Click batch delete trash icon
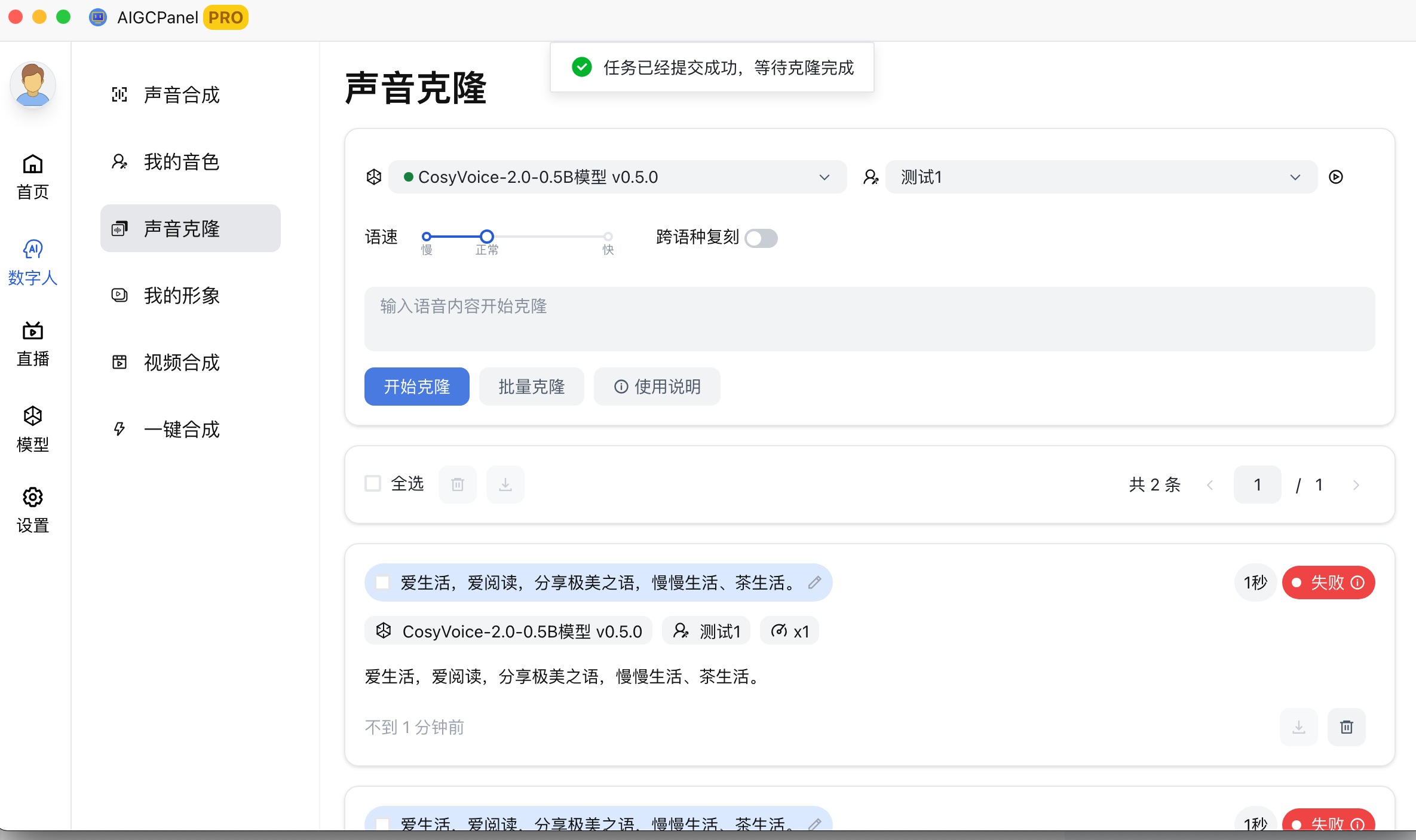 click(458, 484)
